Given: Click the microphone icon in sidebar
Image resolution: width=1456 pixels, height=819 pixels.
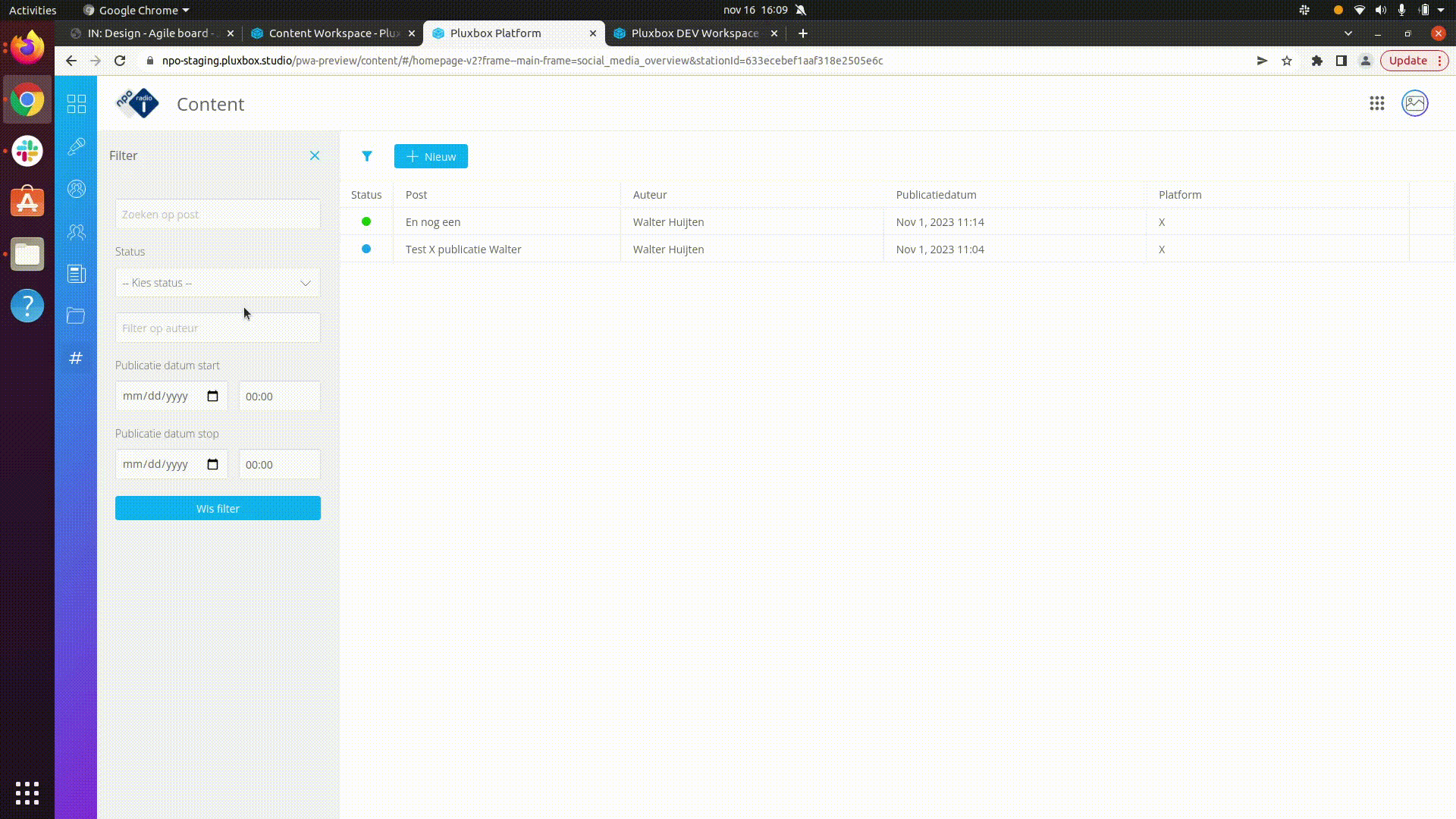Looking at the screenshot, I should point(77,146).
